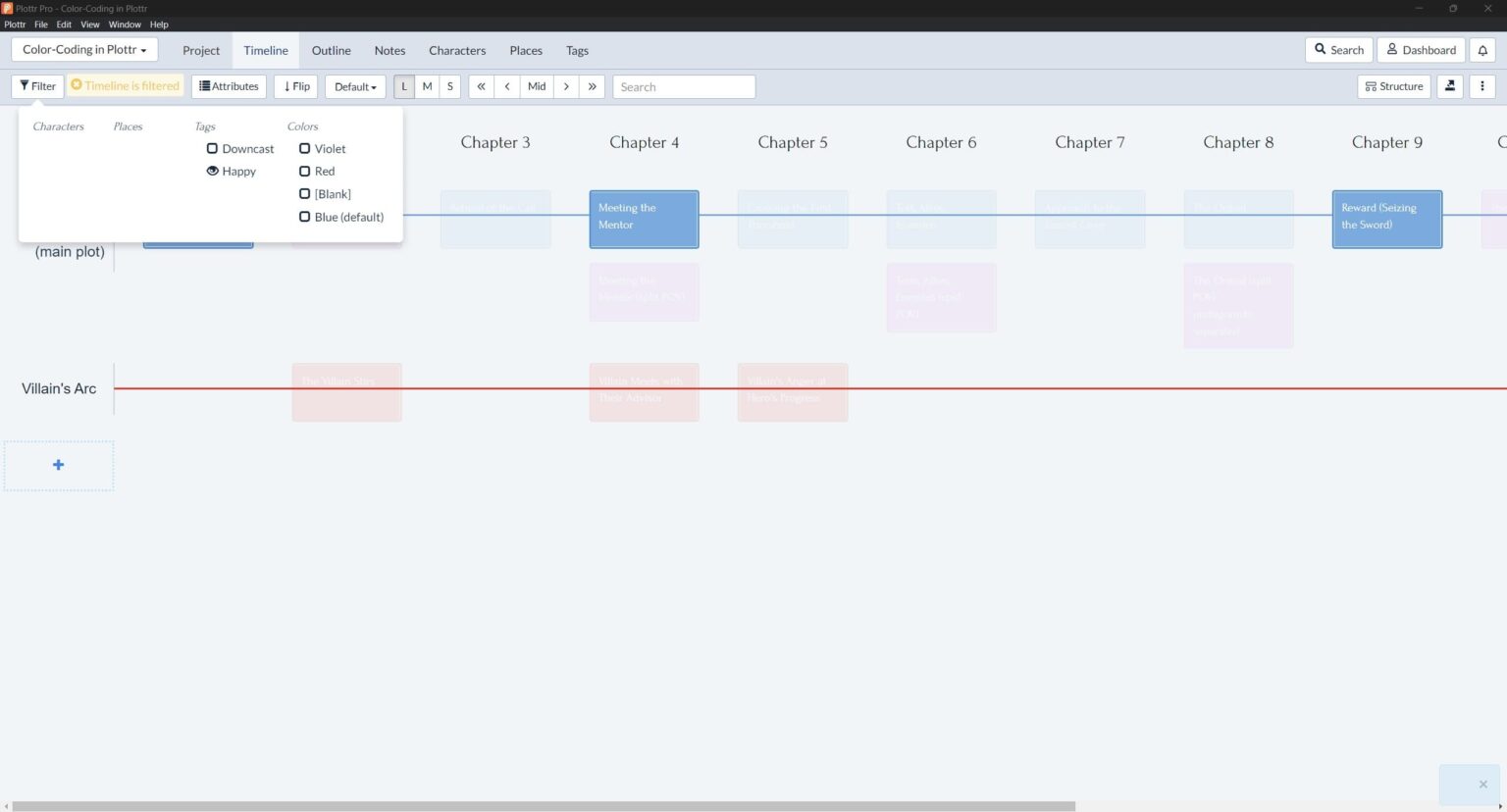Viewport: 1507px width, 812px height.
Task: Enable the Violet color filter
Action: tap(305, 148)
